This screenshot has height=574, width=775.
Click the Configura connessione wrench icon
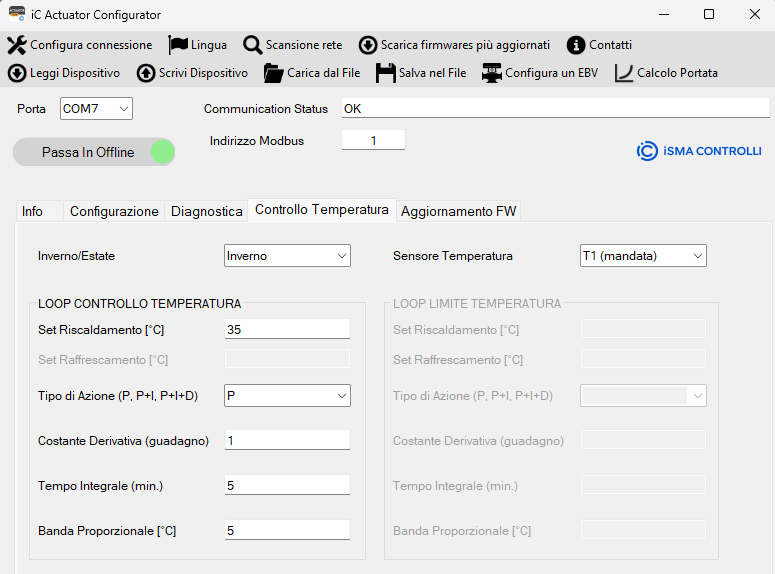pyautogui.click(x=17, y=45)
